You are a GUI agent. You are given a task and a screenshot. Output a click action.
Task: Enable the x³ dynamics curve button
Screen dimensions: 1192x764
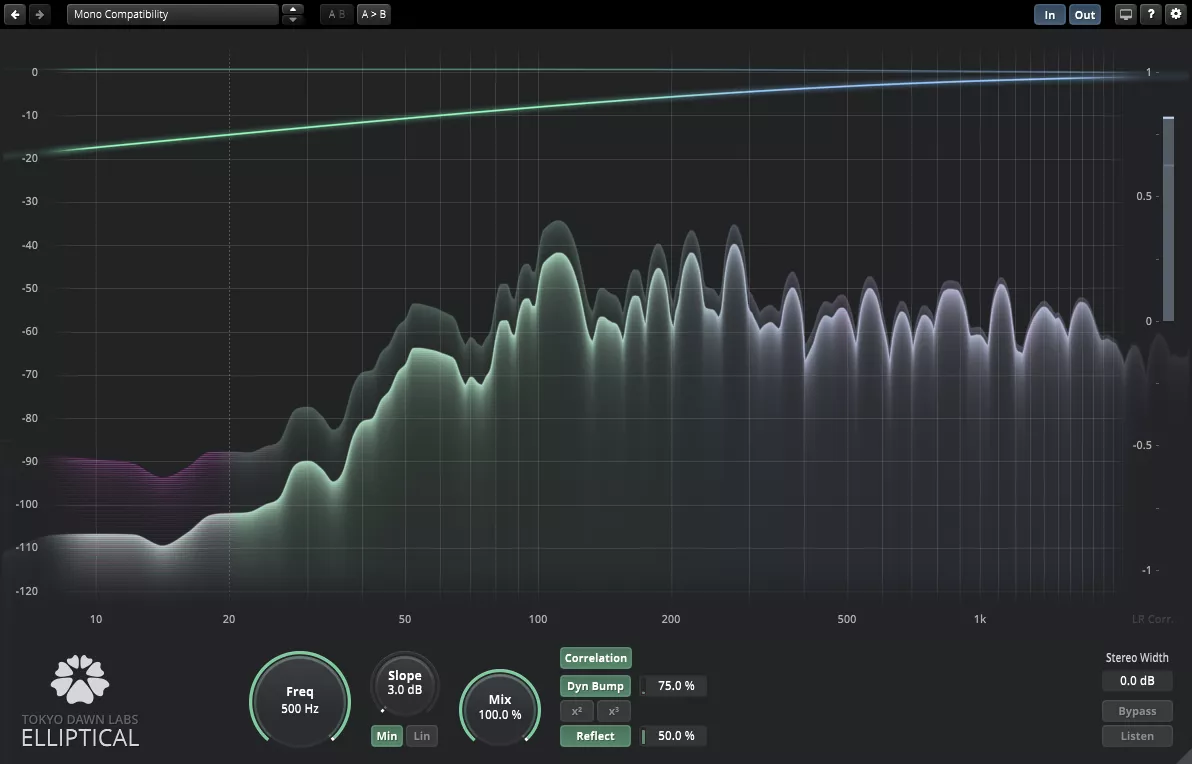click(x=613, y=711)
